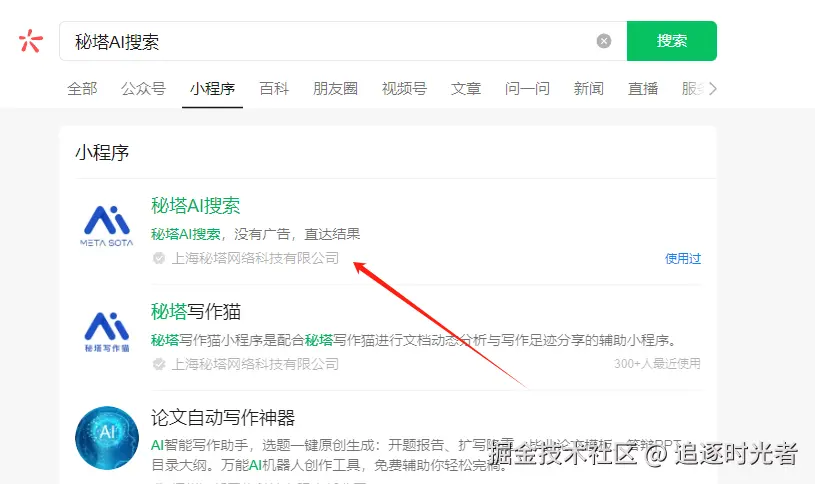Viewport: 815px width, 484px height.
Task: Click the META SOTA logo of 秘塔AI搜索
Action: point(107,226)
